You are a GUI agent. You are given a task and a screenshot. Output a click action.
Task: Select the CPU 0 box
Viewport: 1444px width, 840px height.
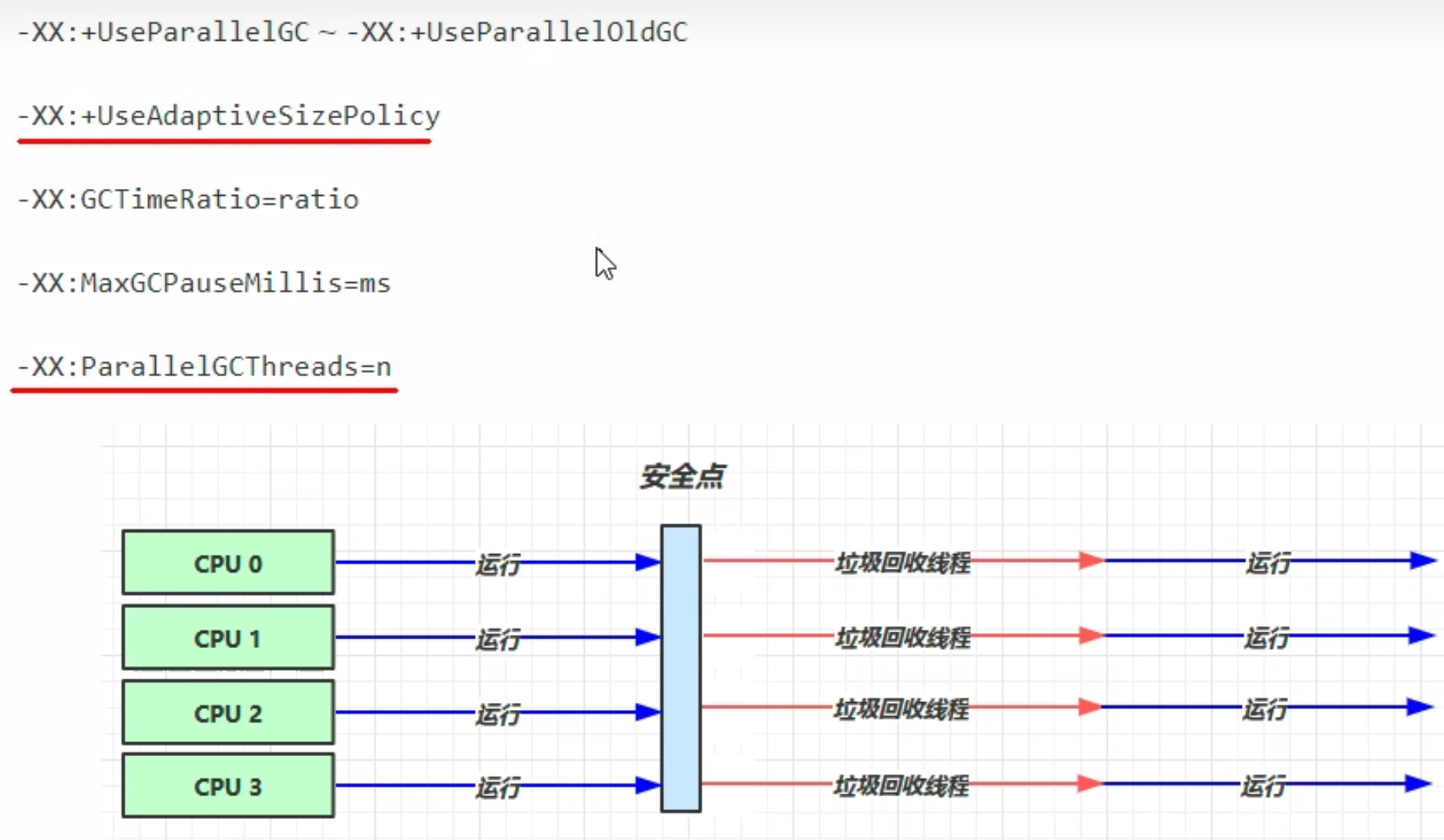coord(228,563)
